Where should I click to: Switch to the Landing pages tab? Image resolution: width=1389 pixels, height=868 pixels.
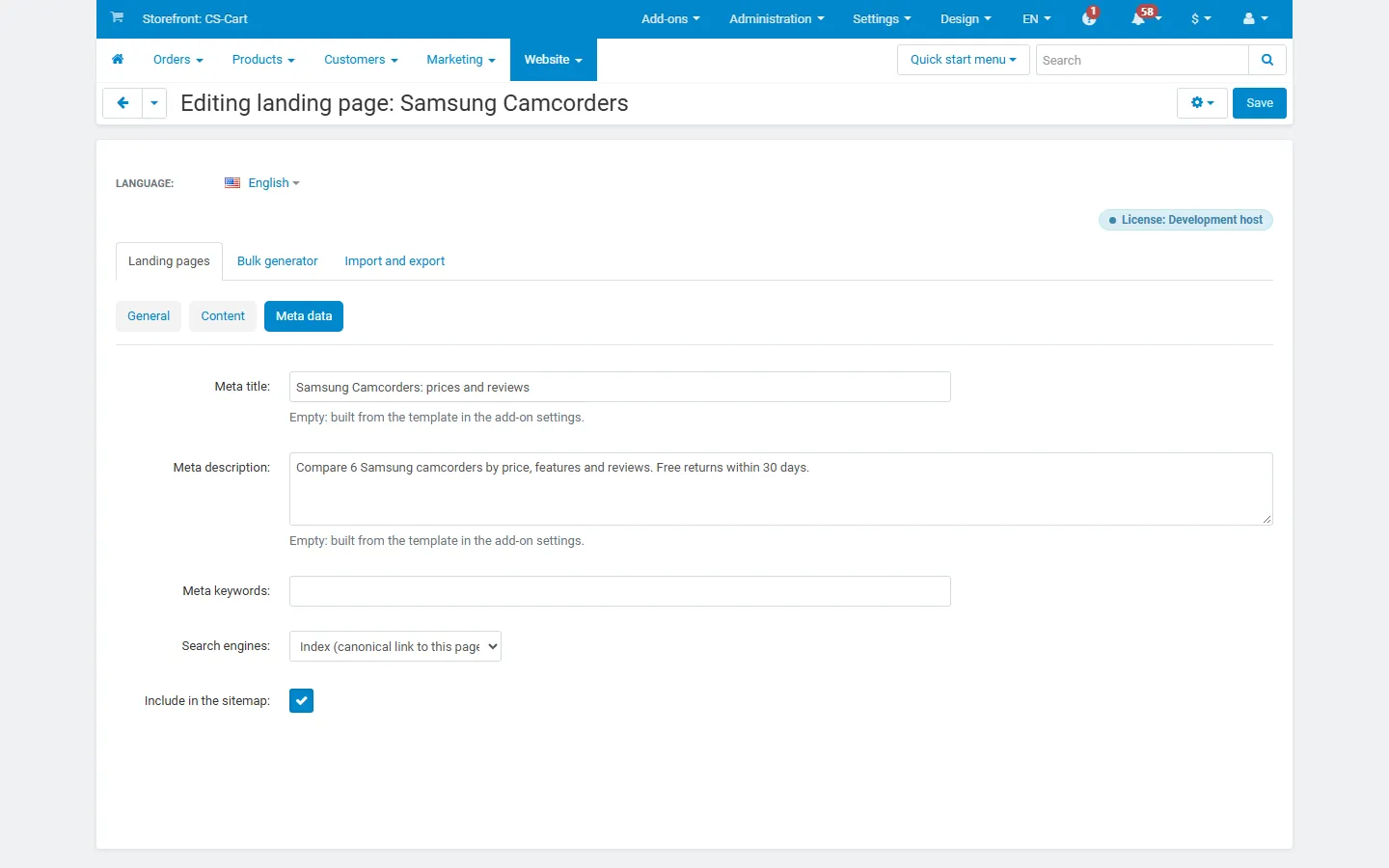point(169,261)
